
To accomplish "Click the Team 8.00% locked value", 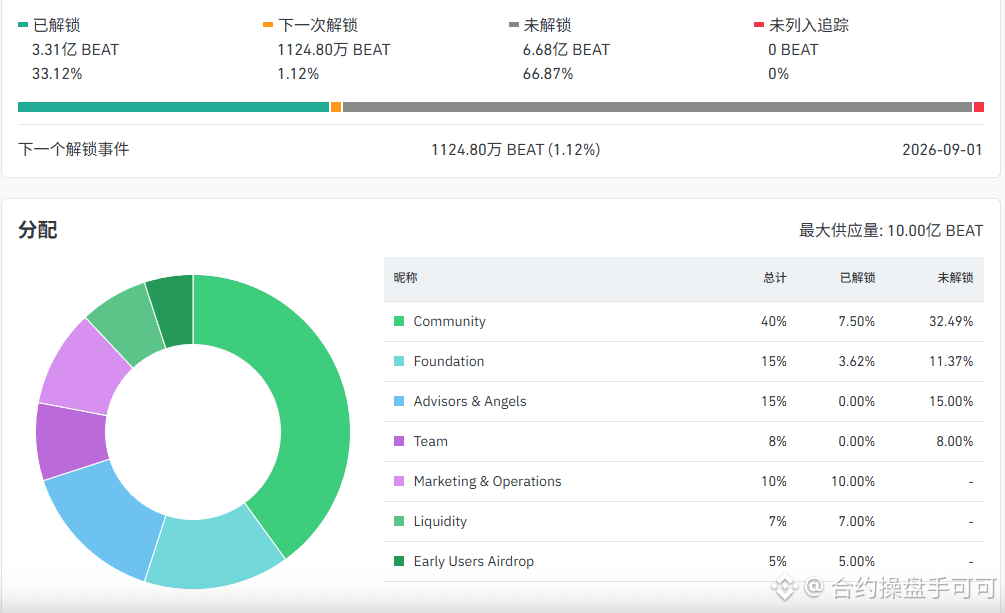I will [x=954, y=441].
